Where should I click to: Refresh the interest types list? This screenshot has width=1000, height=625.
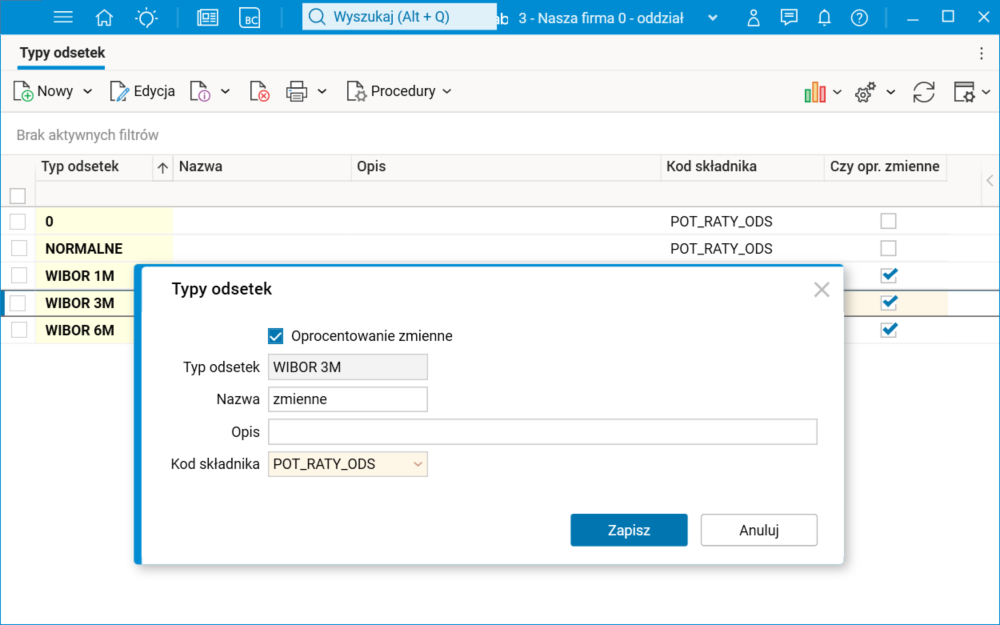pos(924,92)
